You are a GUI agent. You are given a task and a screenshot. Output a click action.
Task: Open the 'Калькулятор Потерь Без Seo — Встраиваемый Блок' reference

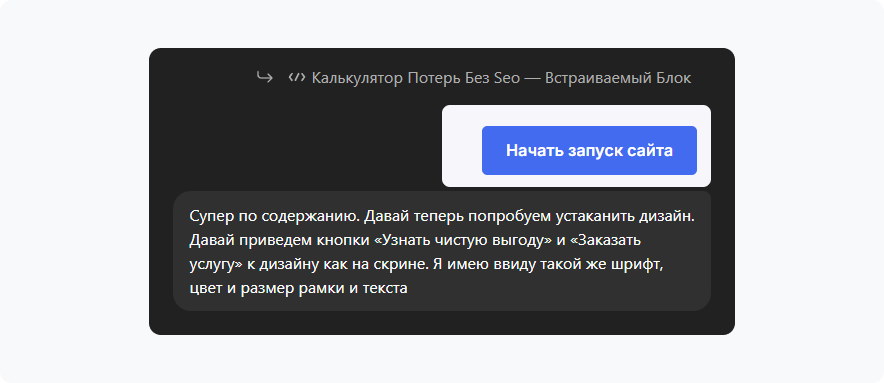click(x=501, y=78)
